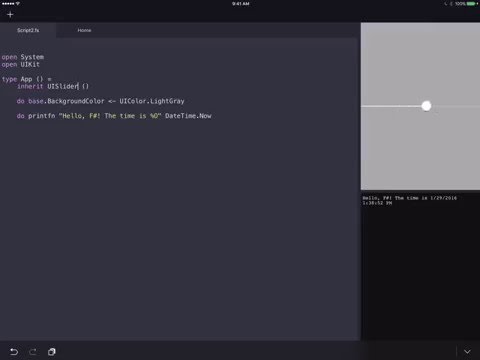480x360 pixels.
Task: Place cursor in 'open System' line
Action: [x=23, y=57]
